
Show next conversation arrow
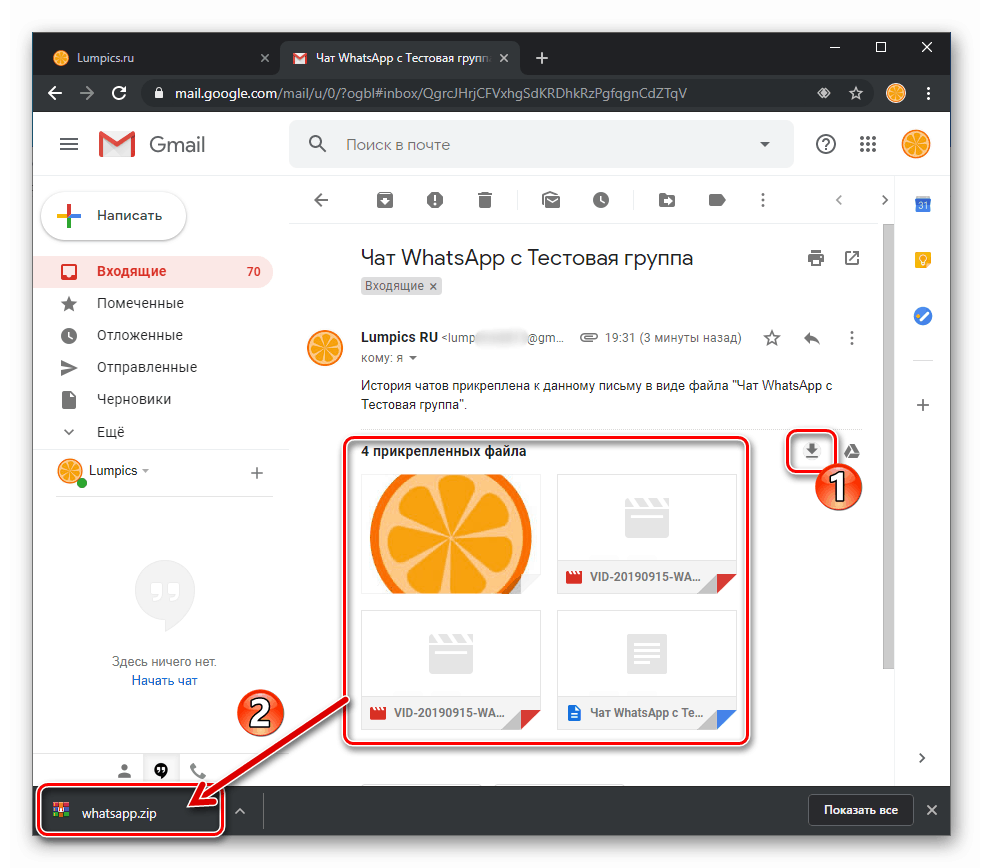tap(885, 200)
